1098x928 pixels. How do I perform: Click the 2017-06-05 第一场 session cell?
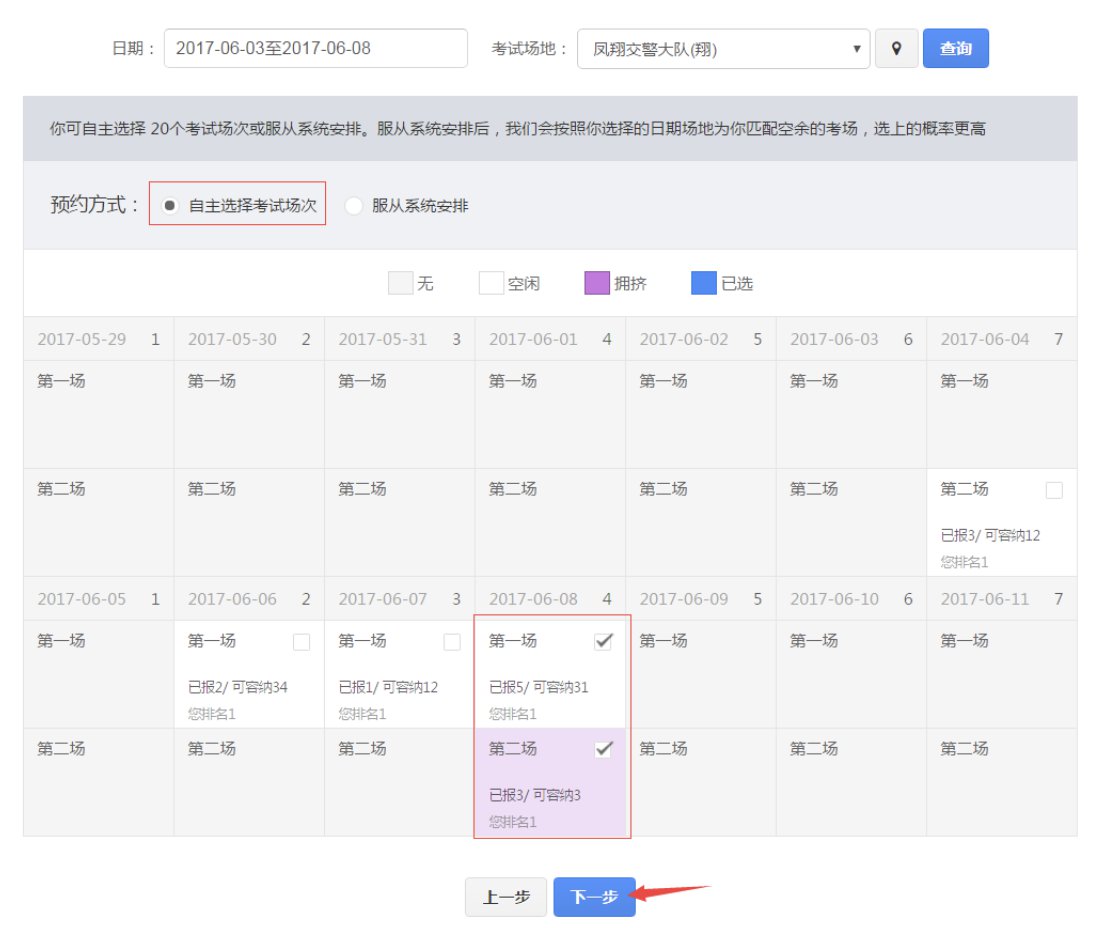coord(98,673)
